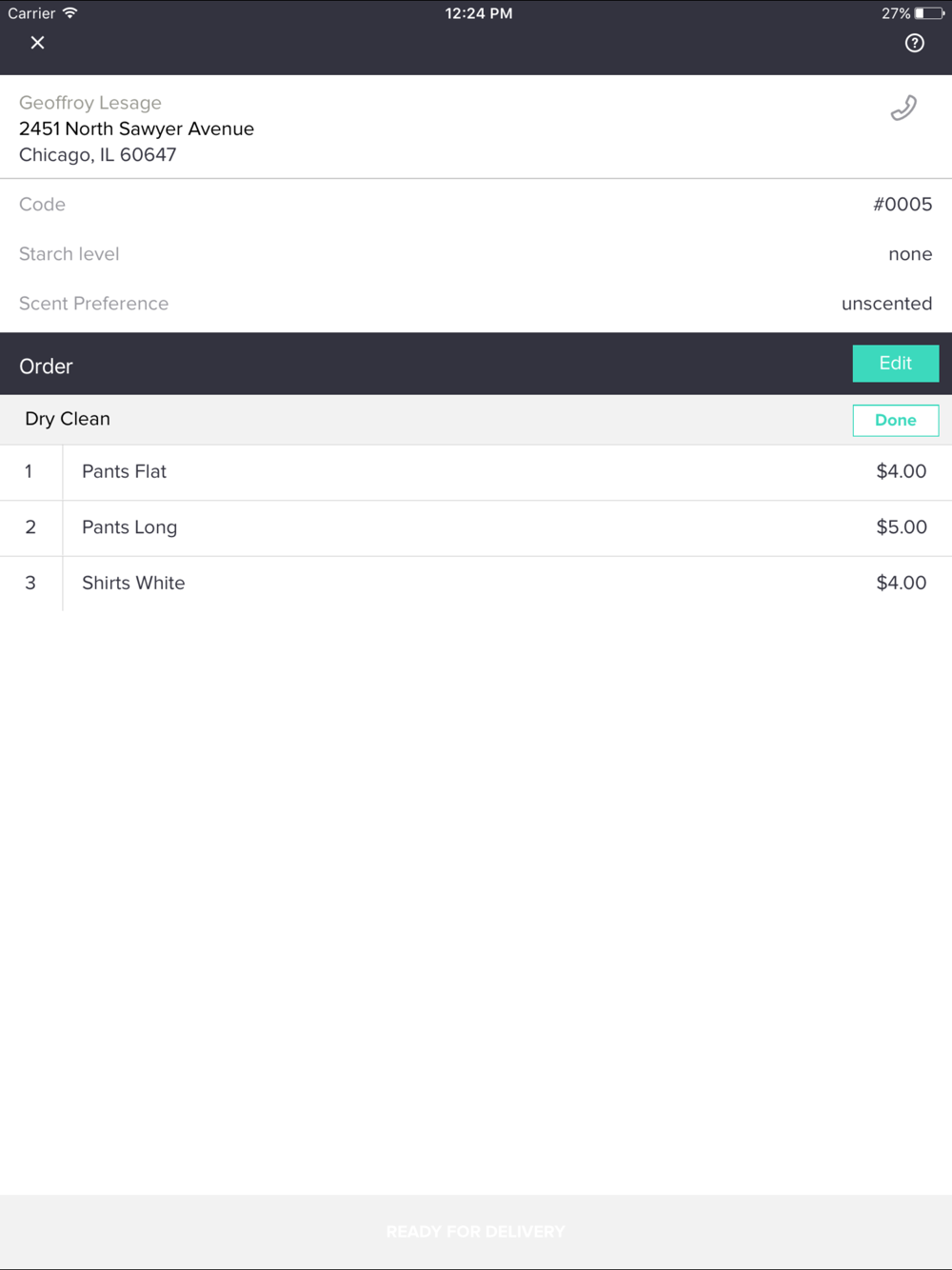Screen dimensions: 952x1270
Task: Tap the Code #0005 row
Action: [476, 205]
